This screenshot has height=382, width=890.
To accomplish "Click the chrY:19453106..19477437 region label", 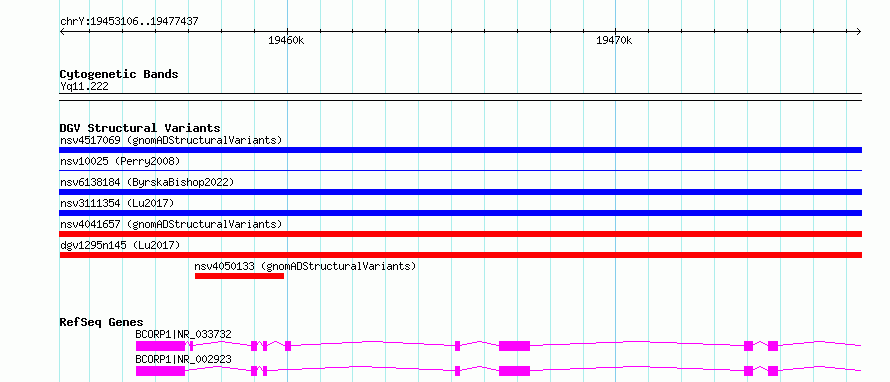I will 129,22.
